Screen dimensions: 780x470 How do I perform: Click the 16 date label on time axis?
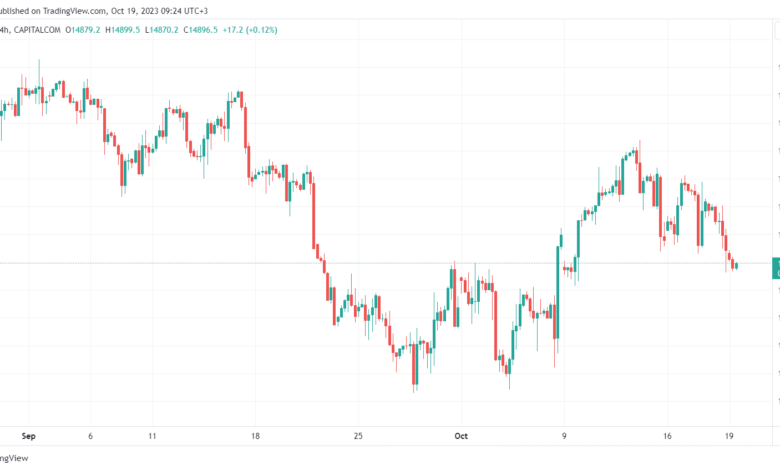point(667,436)
